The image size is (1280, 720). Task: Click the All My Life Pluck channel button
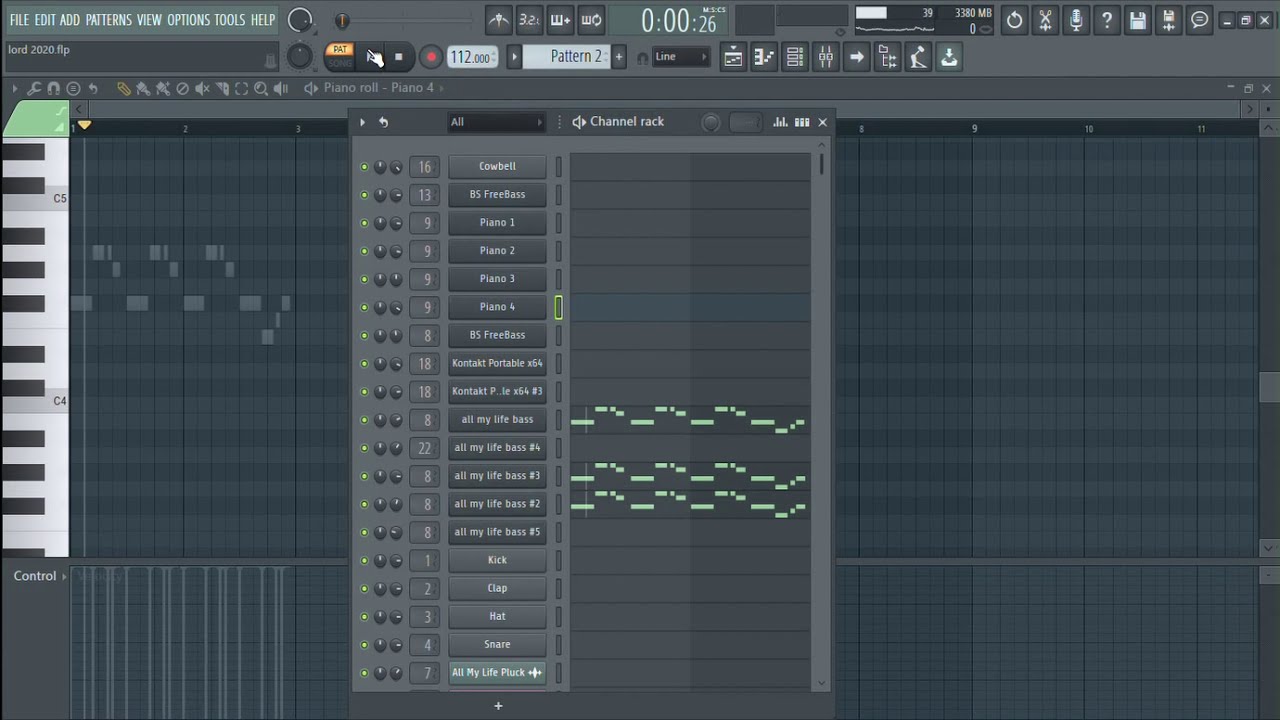pyautogui.click(x=497, y=673)
